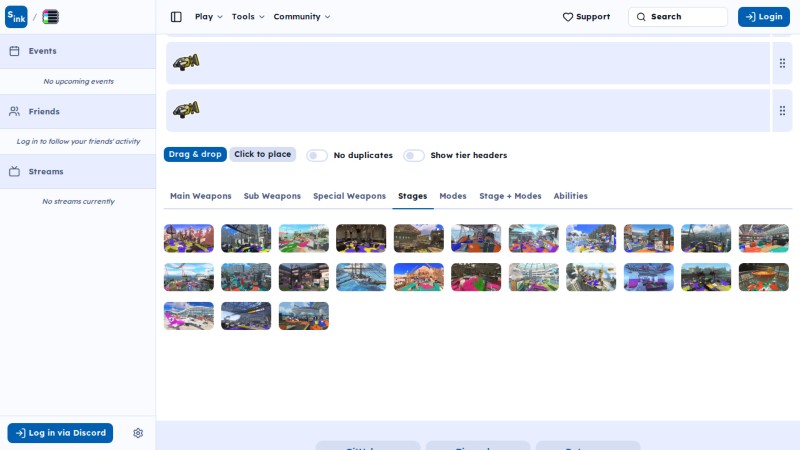Select the Humpback Pump Track stage thumbnail
The image size is (800, 450).
(x=476, y=277)
